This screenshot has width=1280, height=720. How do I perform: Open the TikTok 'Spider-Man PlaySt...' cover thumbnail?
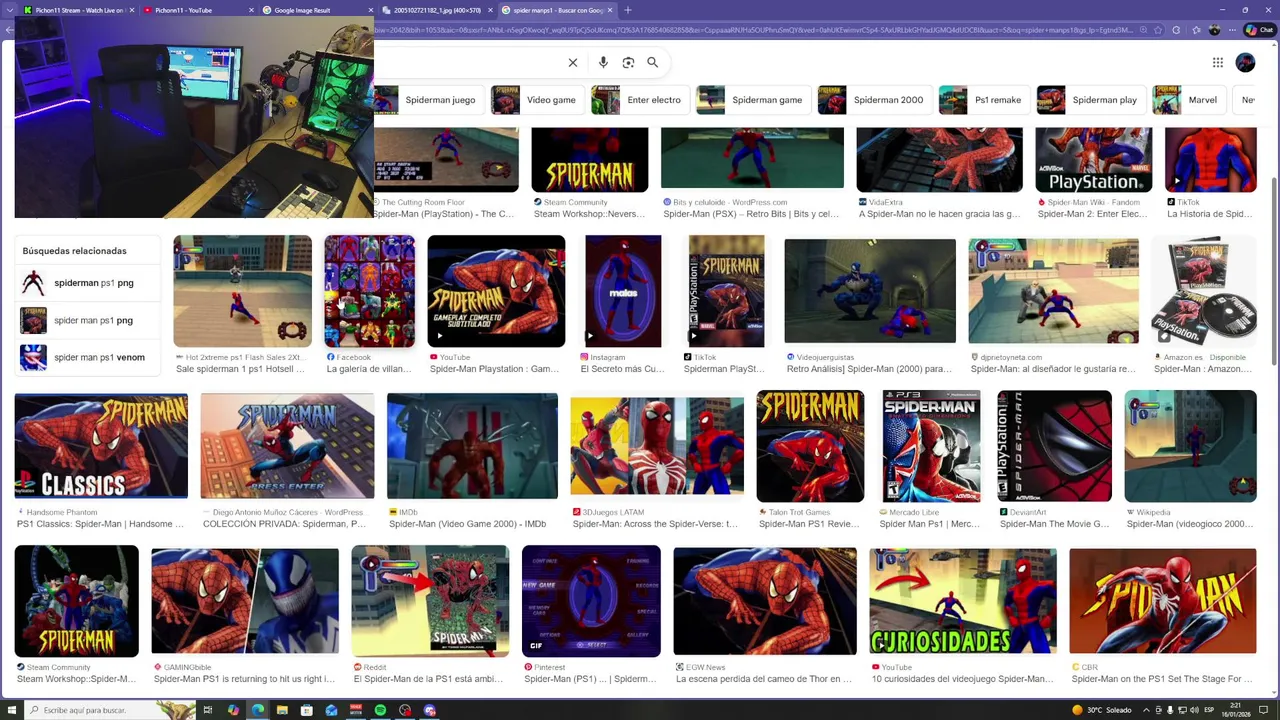726,291
